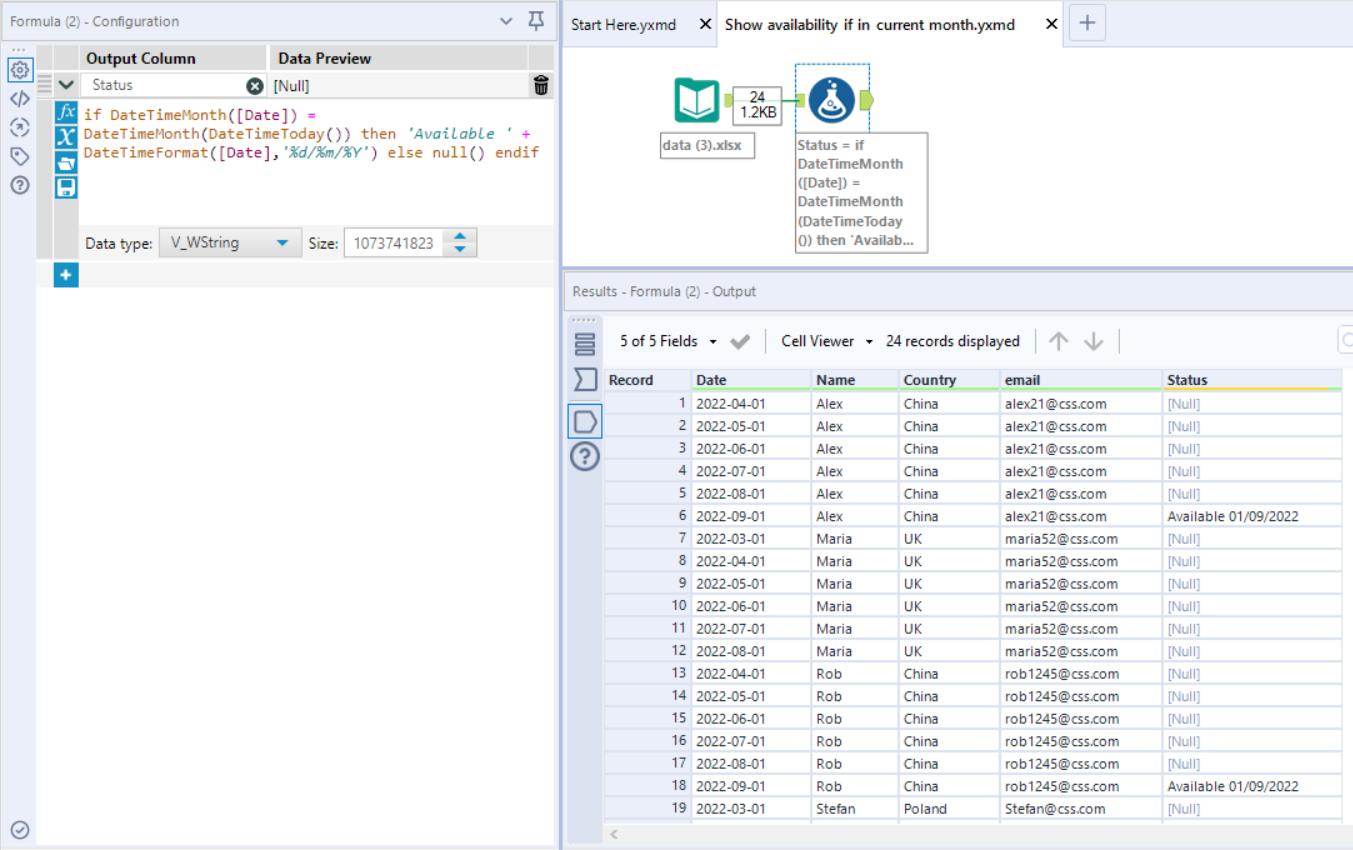Select the Formula tool on canvas
1353x850 pixels.
(x=832, y=100)
